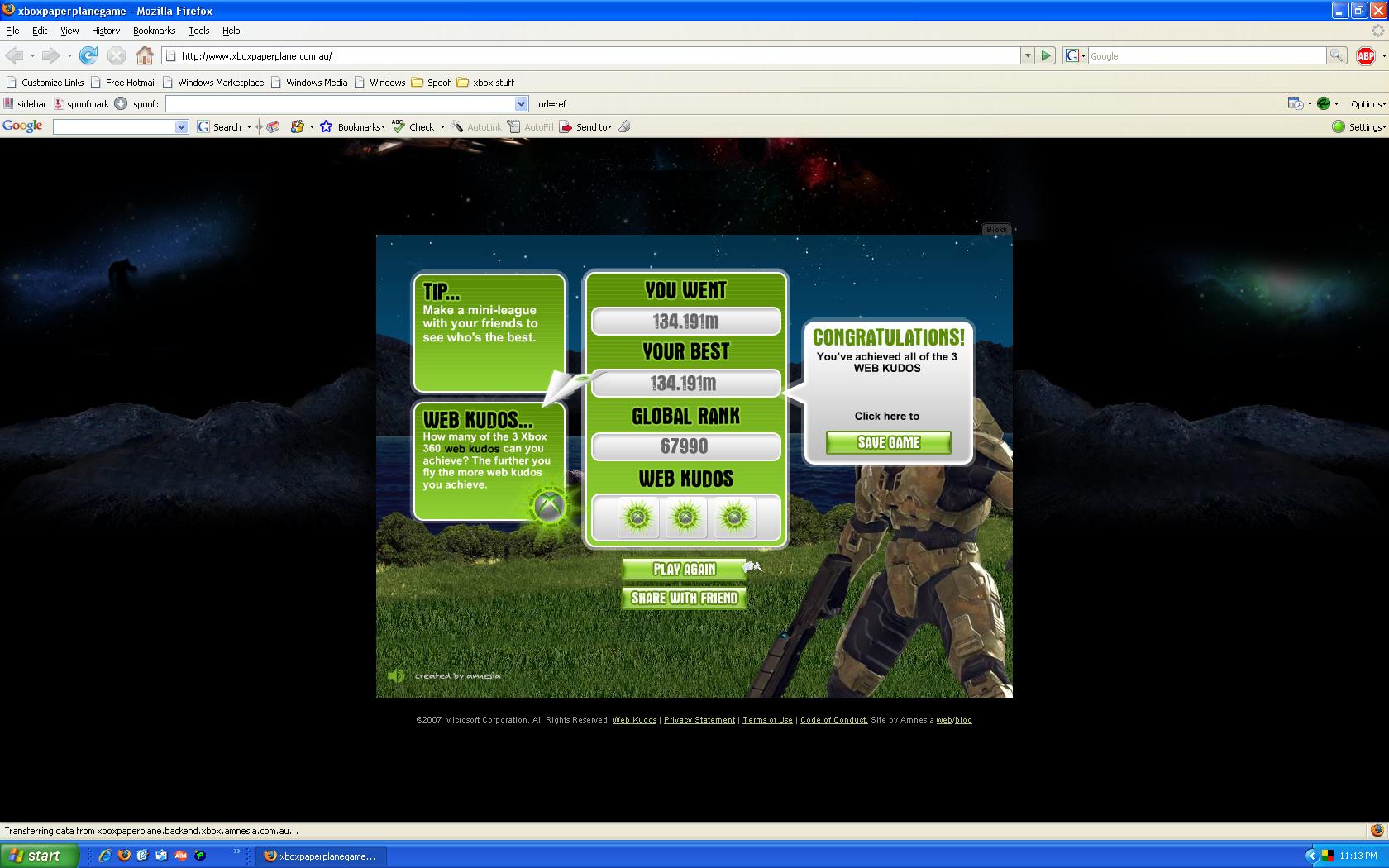Click the green Go arrow beside the address bar
The width and height of the screenshot is (1389, 868).
(1046, 55)
